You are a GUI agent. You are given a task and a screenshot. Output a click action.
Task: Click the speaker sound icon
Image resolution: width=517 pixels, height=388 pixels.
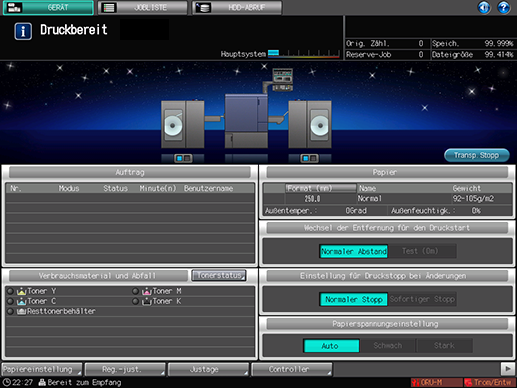tap(484, 7)
